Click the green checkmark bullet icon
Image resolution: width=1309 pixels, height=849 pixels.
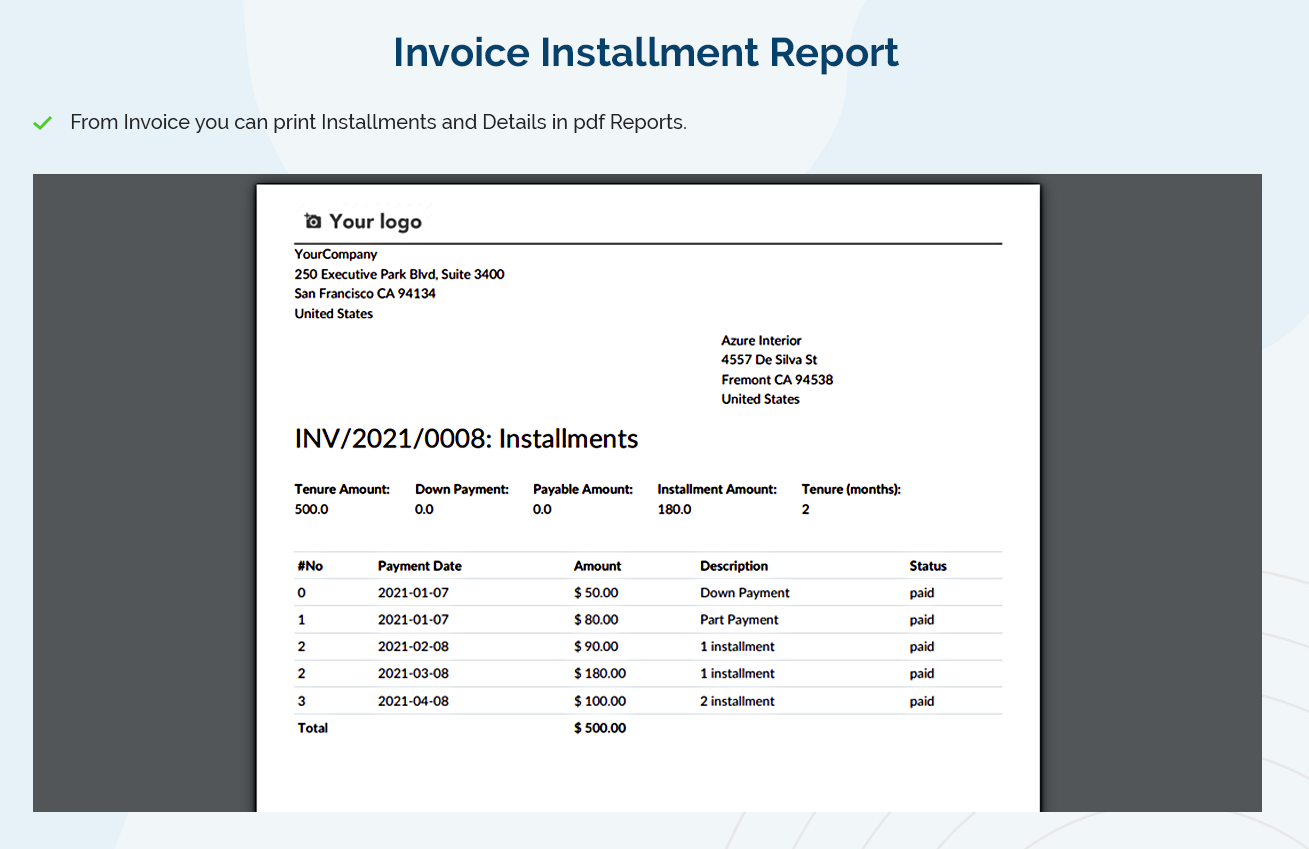tap(42, 123)
